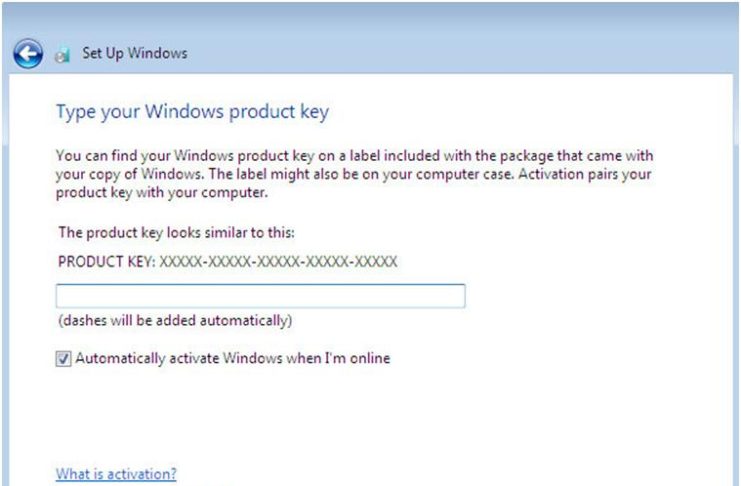The image size is (741, 486).
Task: Focus the product key text box
Action: (x=260, y=296)
